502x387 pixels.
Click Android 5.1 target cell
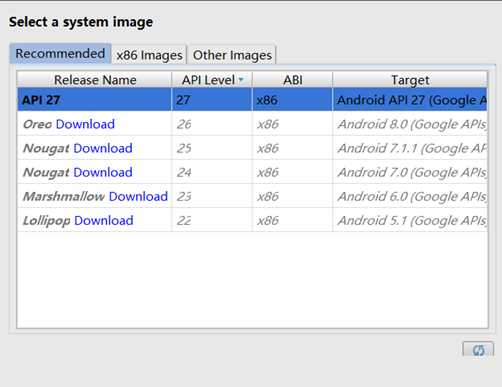(410, 220)
